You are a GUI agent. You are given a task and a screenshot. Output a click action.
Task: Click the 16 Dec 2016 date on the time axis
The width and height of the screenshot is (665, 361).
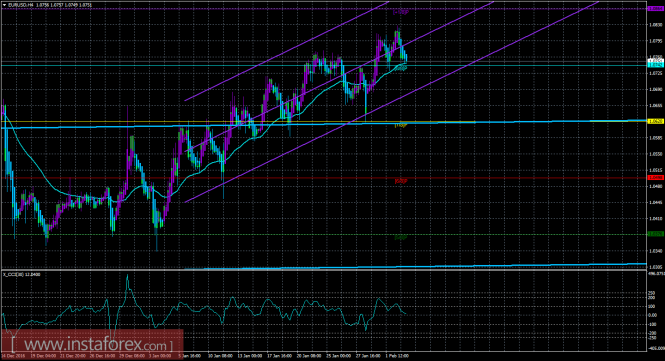12,356
